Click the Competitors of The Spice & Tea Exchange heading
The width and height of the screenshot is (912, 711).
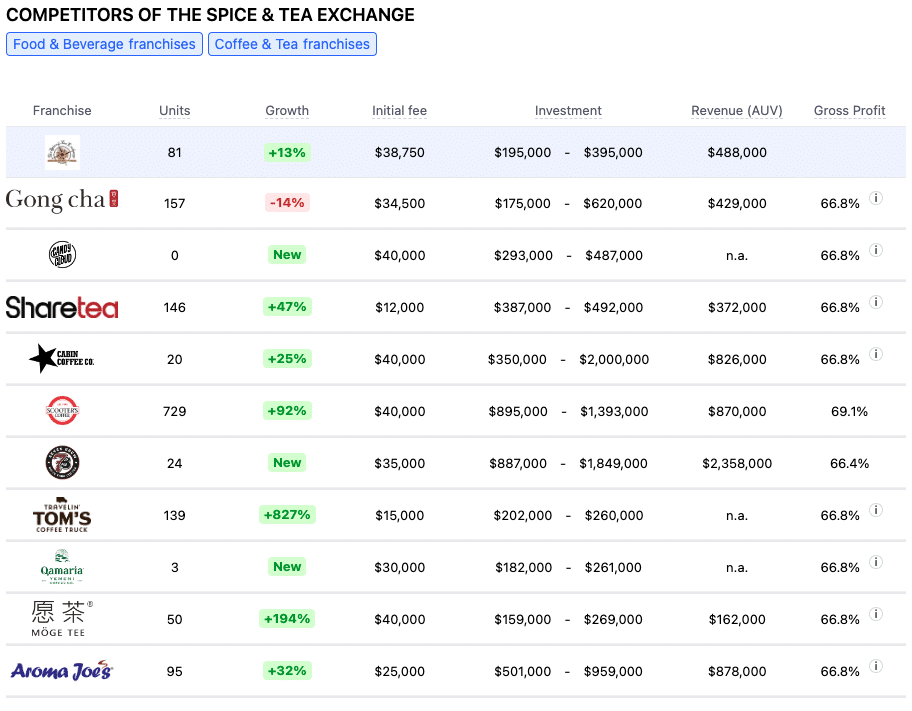(x=210, y=15)
